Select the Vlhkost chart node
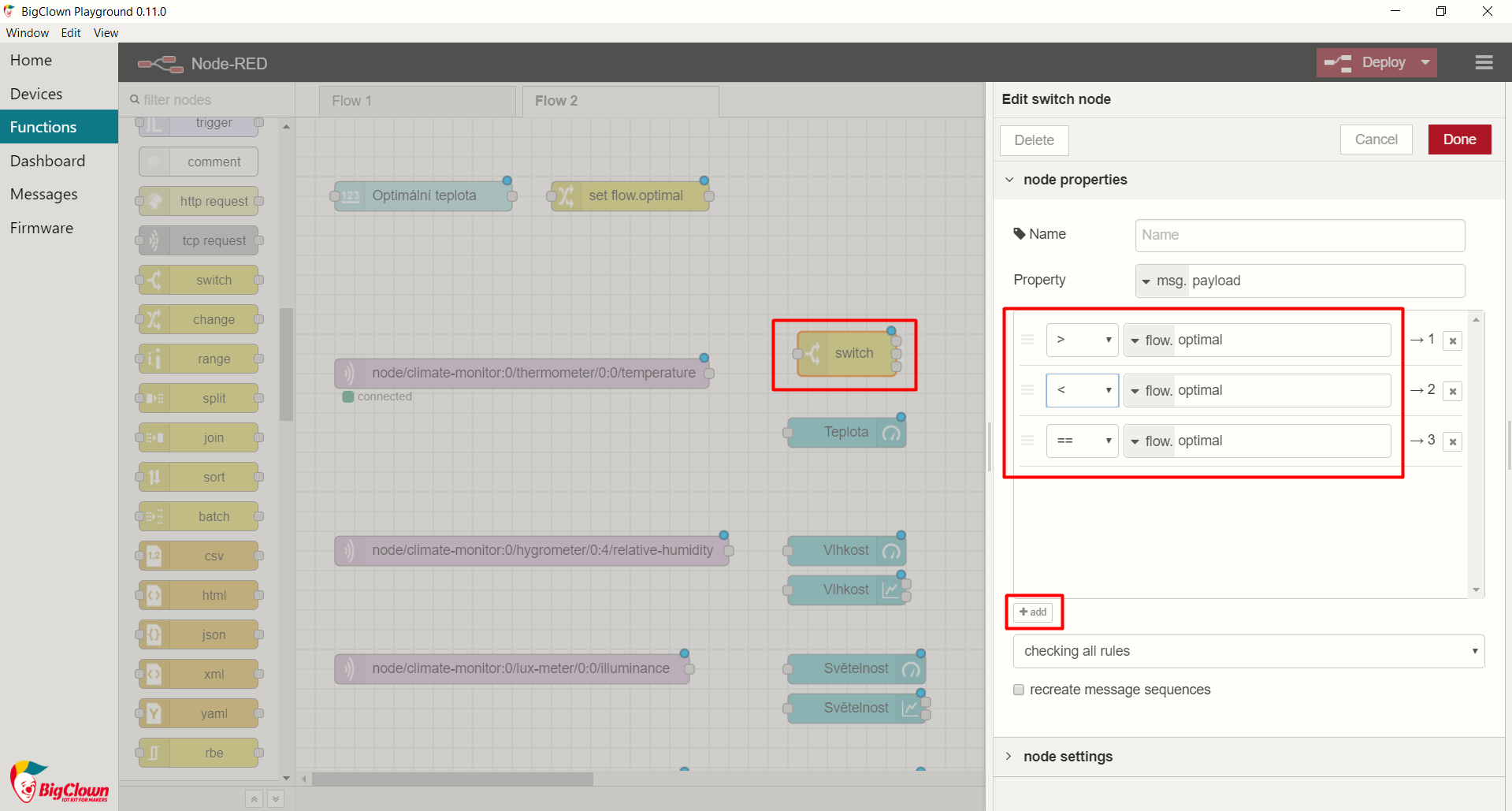The width and height of the screenshot is (1512, 811). [847, 590]
